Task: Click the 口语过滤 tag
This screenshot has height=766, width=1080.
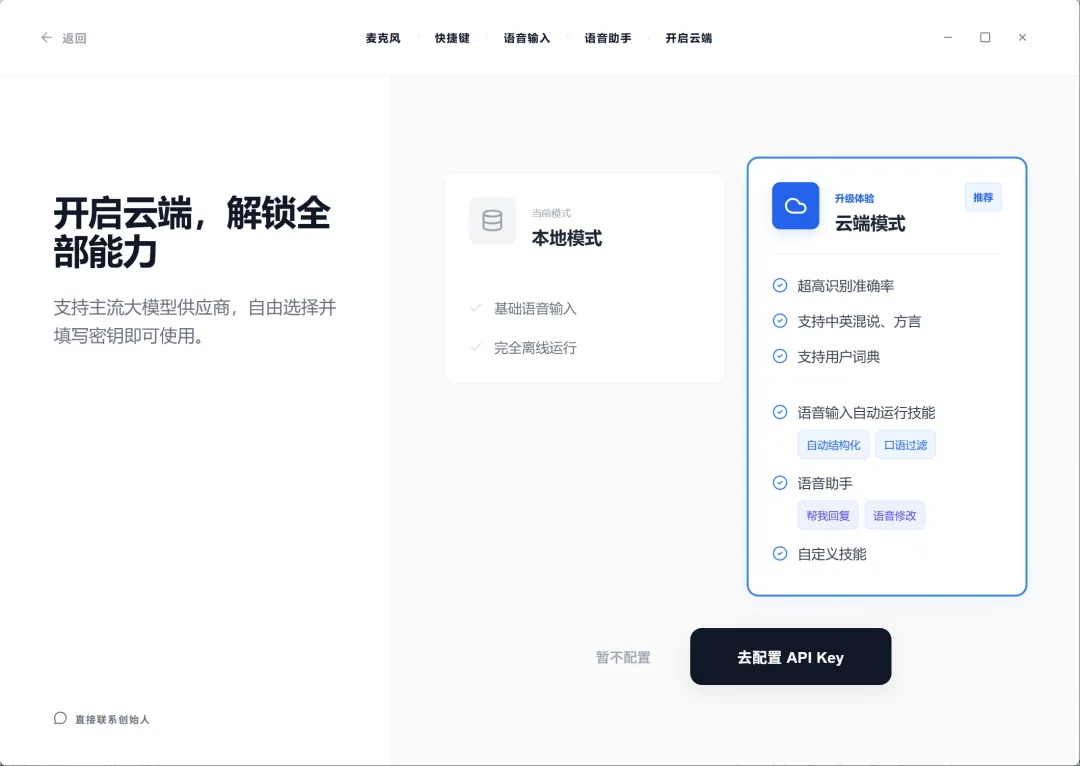Action: (x=905, y=445)
